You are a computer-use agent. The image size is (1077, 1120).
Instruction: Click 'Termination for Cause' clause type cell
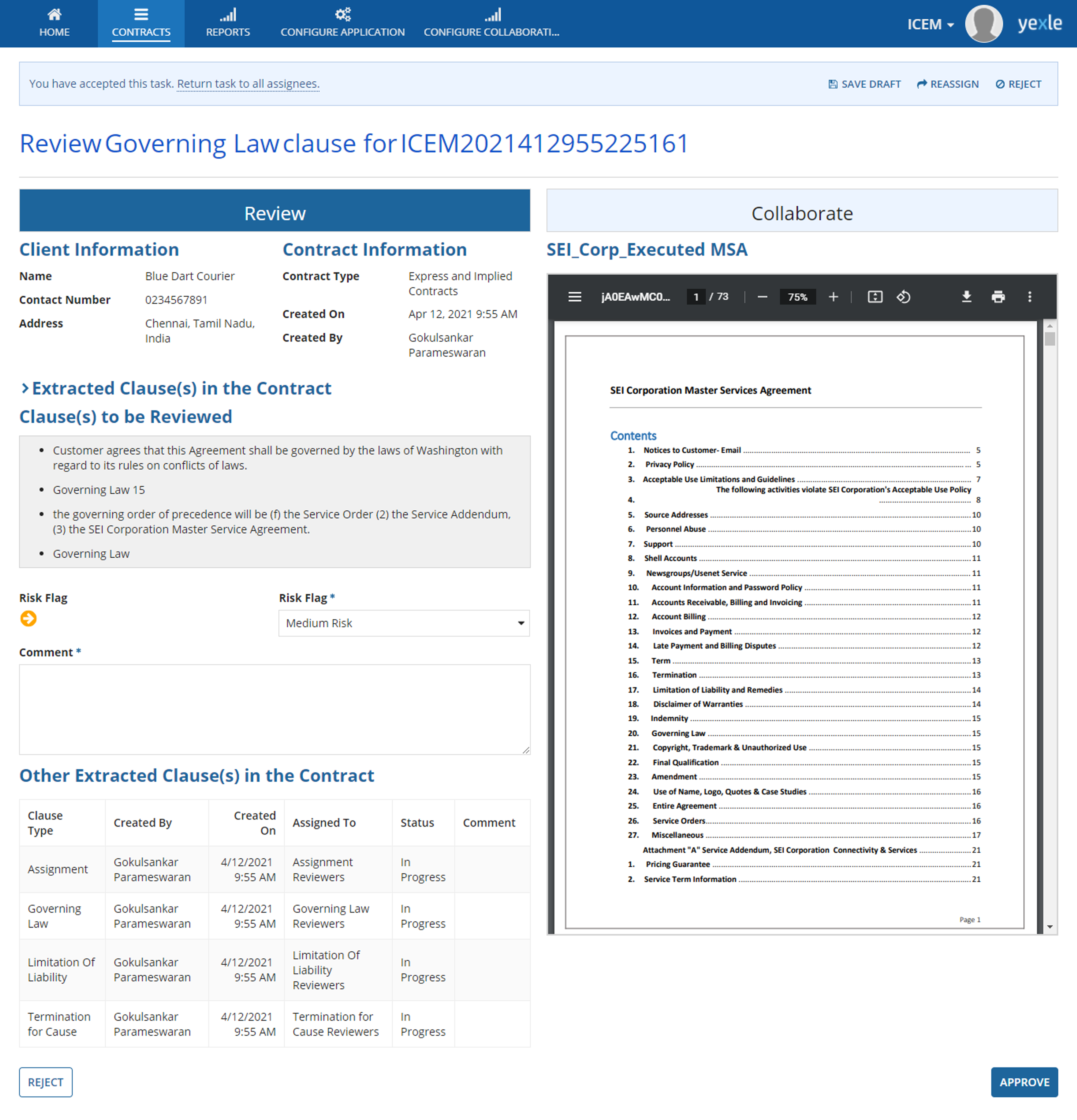click(62, 1024)
